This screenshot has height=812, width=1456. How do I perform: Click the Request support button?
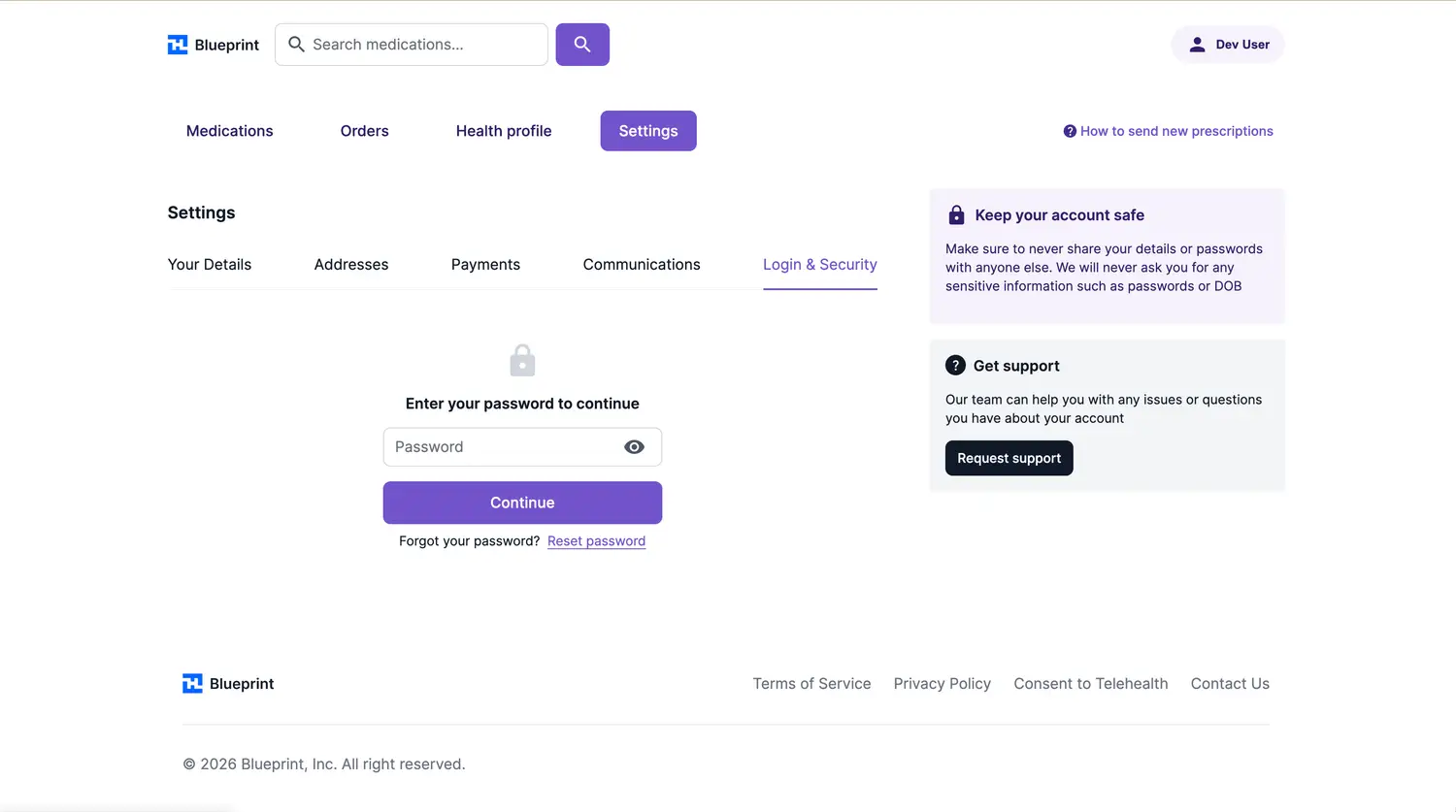point(1009,458)
